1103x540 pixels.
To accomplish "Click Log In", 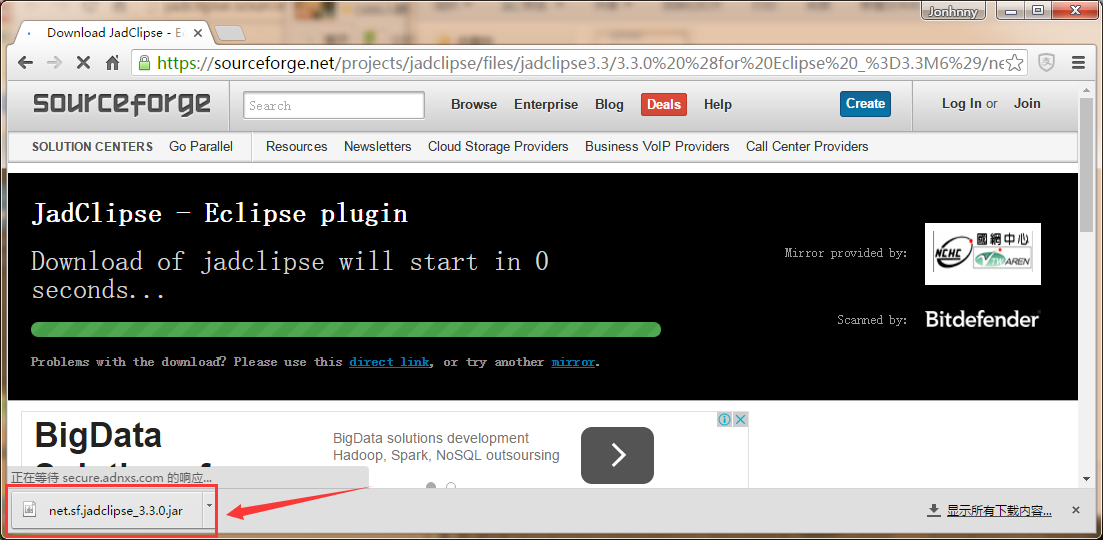I will (962, 103).
